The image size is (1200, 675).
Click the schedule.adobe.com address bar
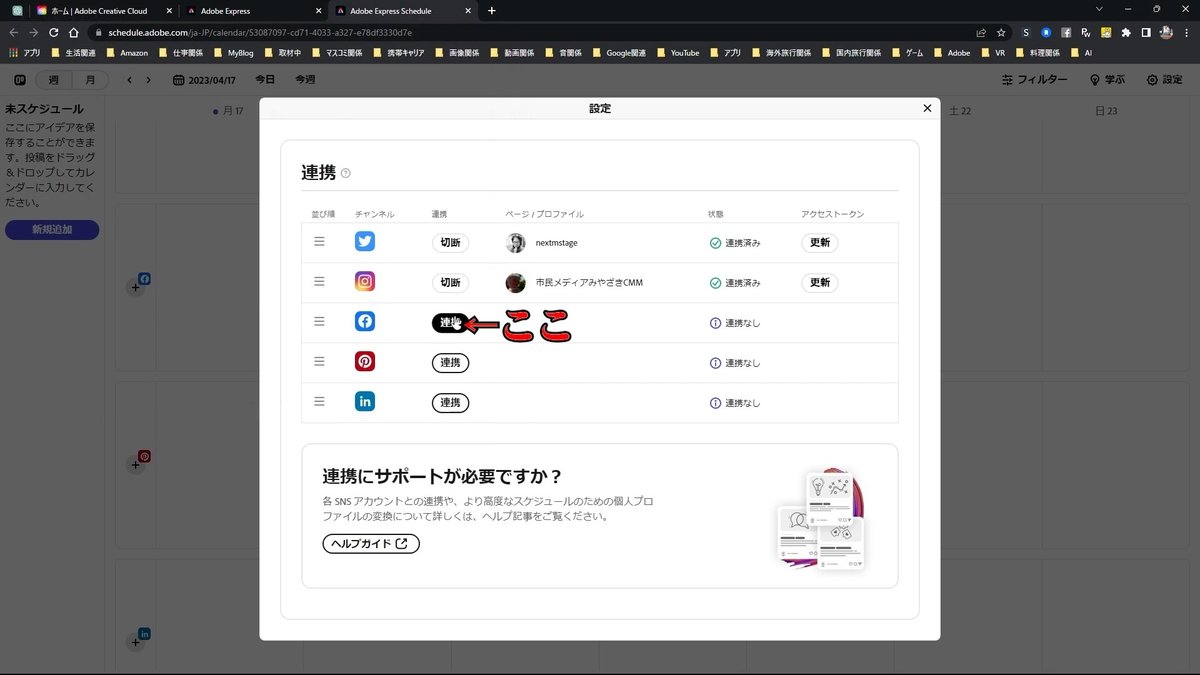coord(530,32)
